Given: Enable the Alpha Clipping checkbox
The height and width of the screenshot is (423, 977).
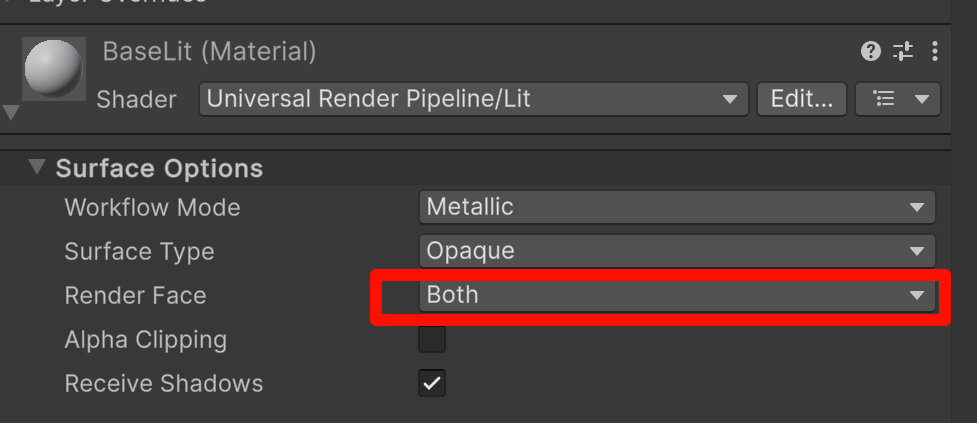Looking at the screenshot, I should (432, 340).
